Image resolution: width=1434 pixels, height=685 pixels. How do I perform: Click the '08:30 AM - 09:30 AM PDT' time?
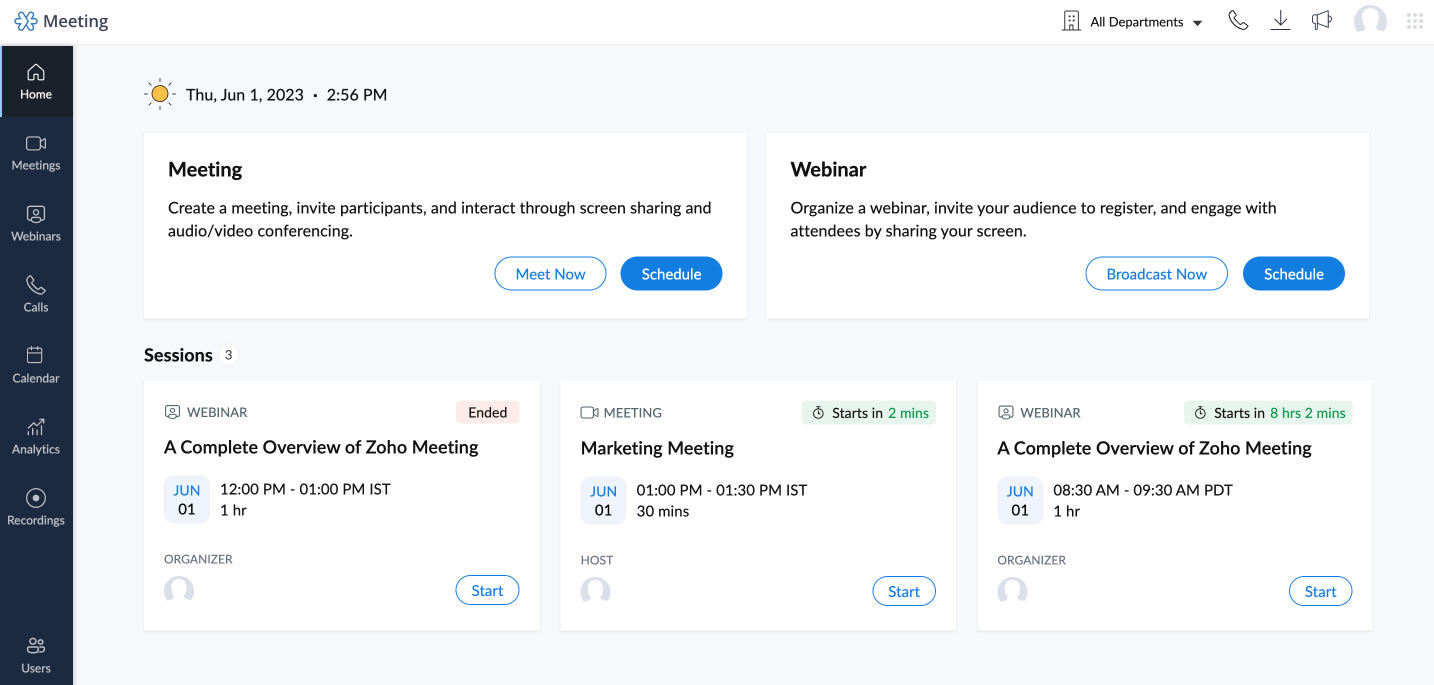pyautogui.click(x=1143, y=490)
